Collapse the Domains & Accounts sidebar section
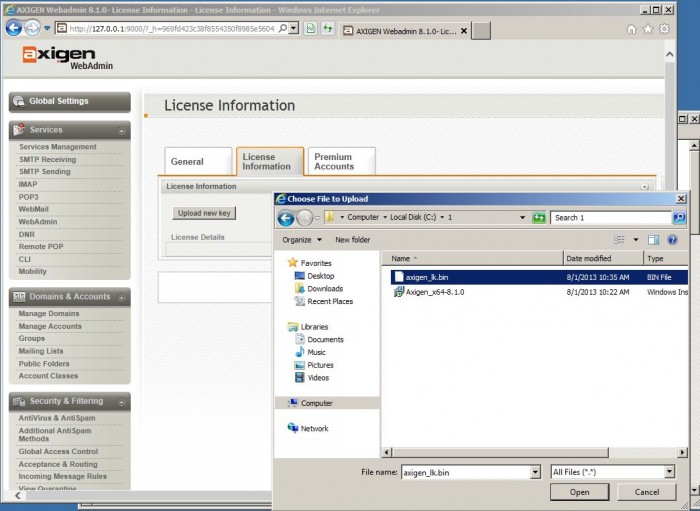The image size is (700, 511). click(121, 298)
